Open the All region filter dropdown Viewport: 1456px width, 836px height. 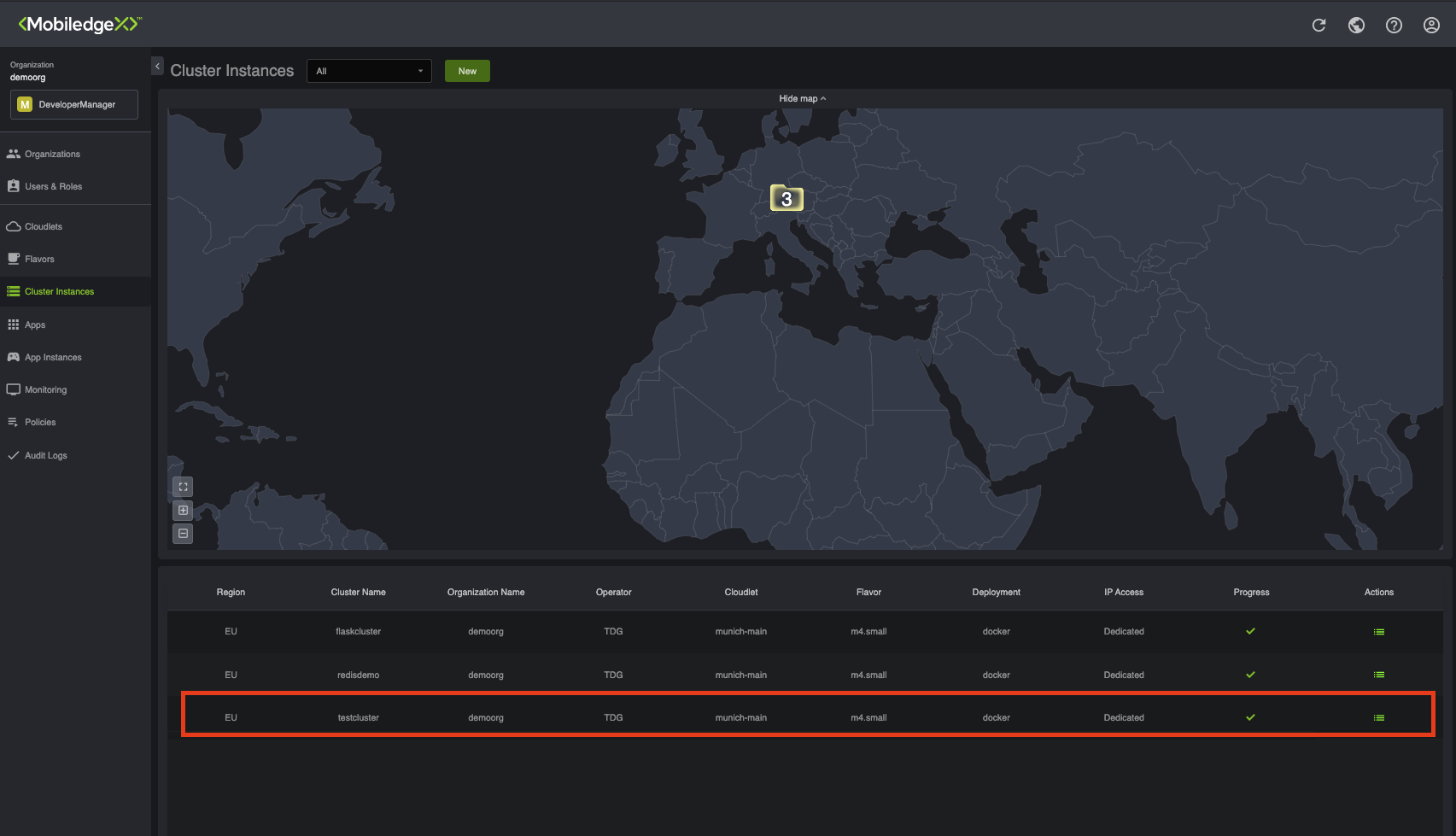point(369,71)
